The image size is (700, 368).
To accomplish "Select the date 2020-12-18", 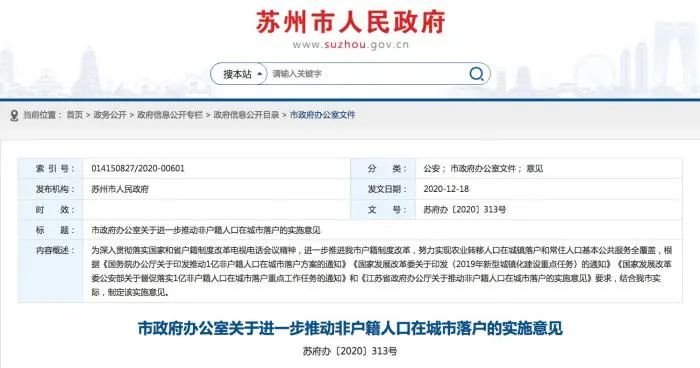I will 446,189.
